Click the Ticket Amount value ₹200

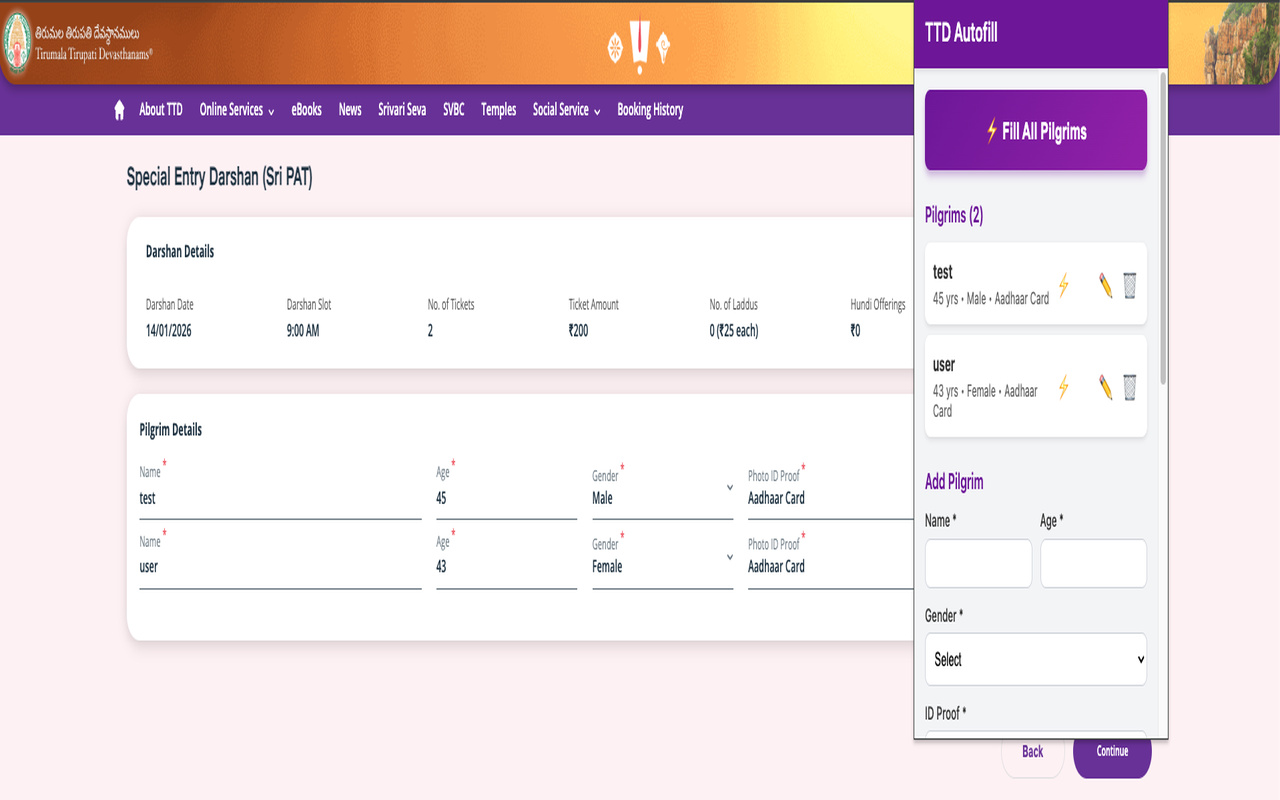[x=578, y=330]
